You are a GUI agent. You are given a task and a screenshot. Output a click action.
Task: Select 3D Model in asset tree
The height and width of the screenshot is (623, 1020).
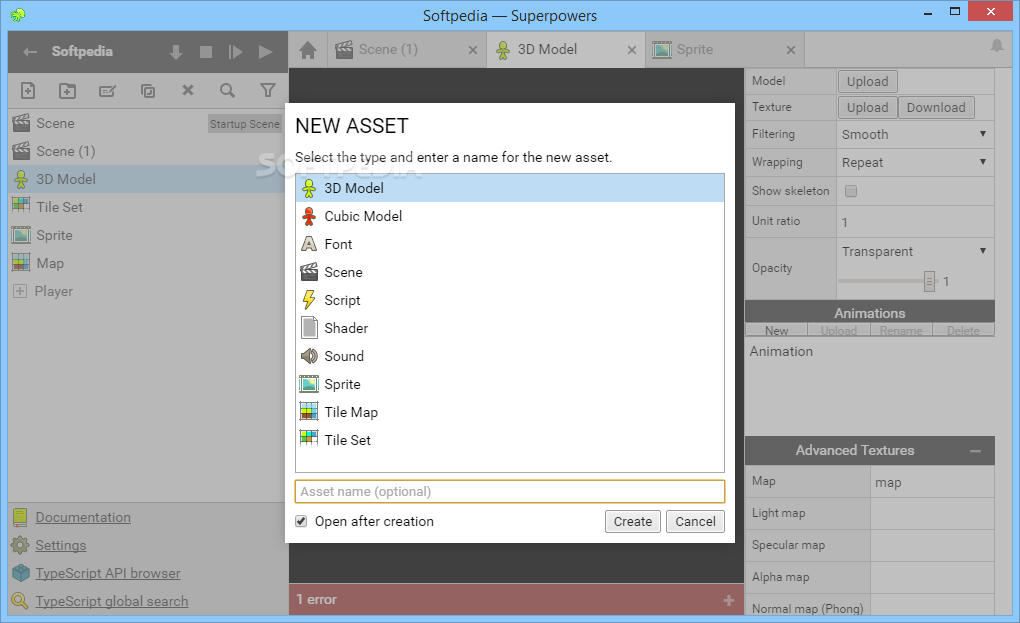pyautogui.click(x=147, y=179)
